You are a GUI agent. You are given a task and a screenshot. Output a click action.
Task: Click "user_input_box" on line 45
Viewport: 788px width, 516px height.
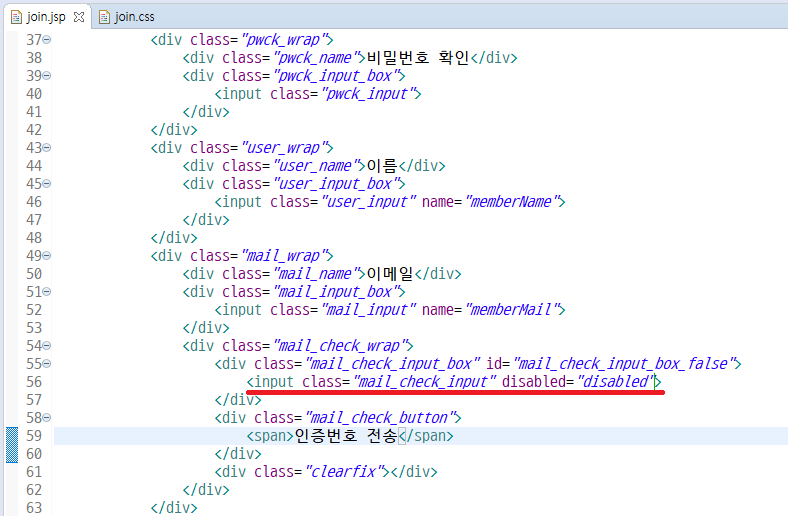click(338, 184)
